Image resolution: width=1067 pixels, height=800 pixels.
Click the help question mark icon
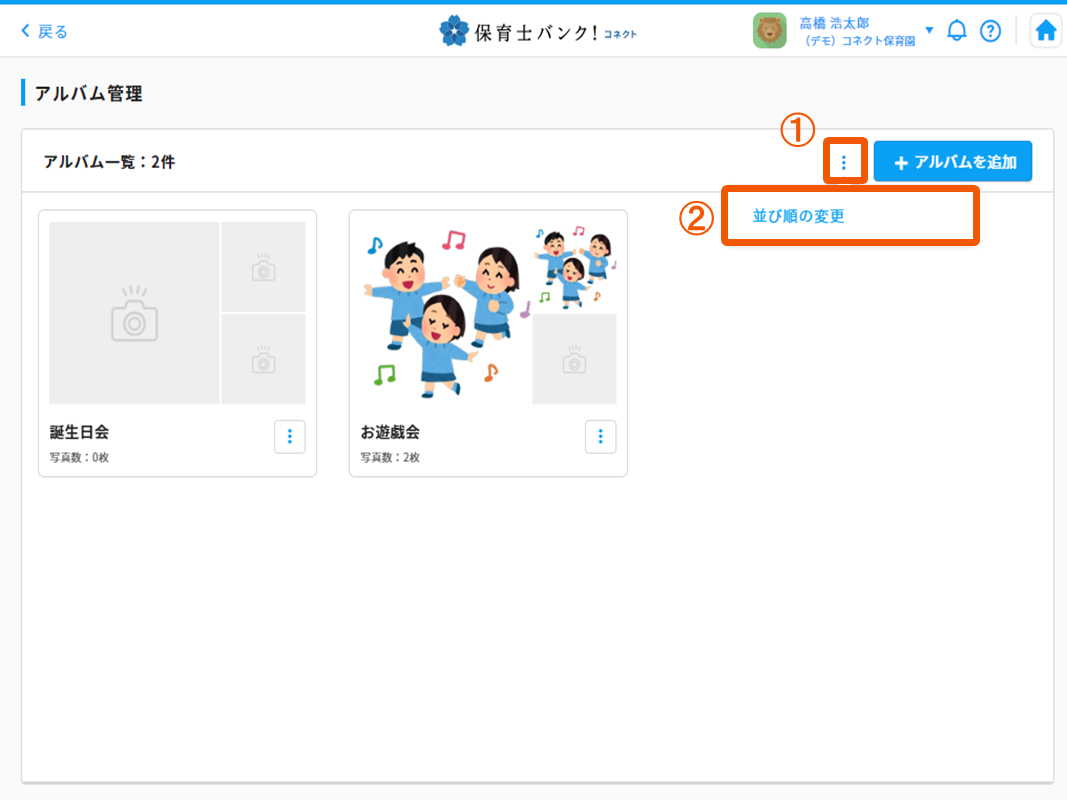click(x=990, y=30)
